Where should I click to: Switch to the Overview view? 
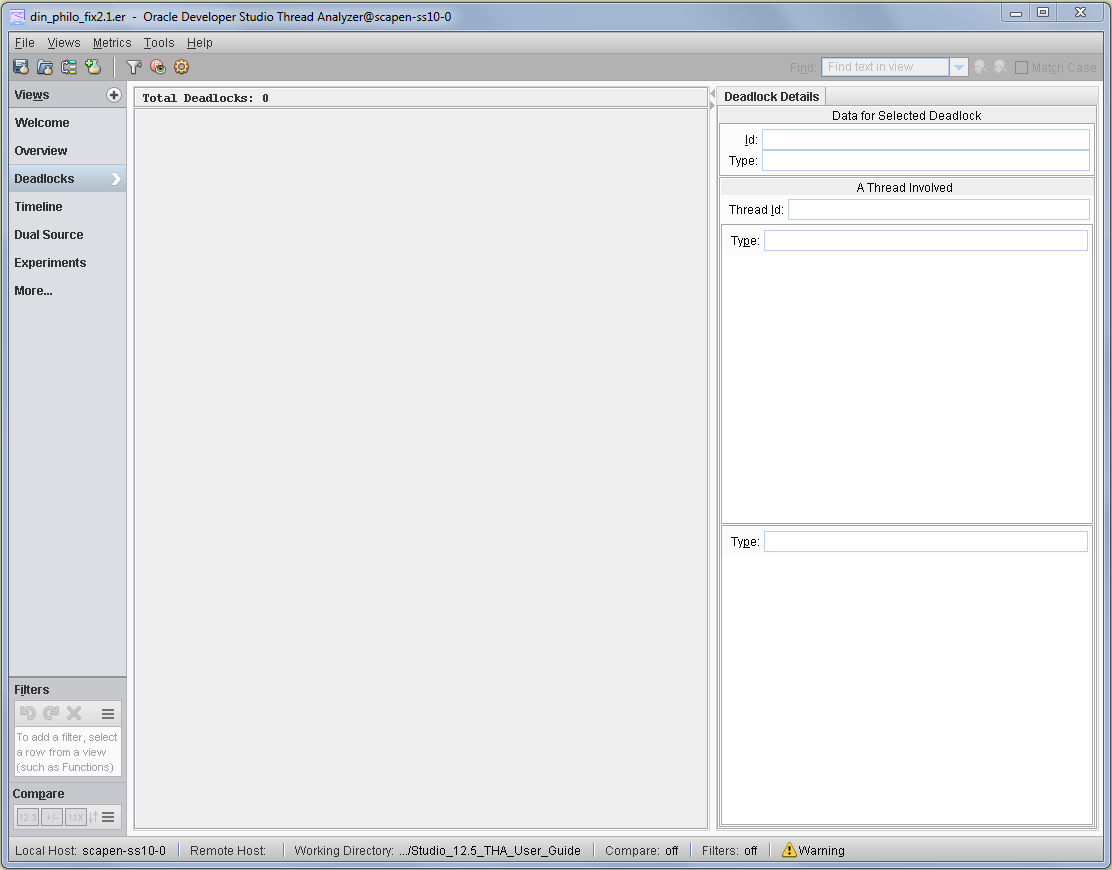67,151
